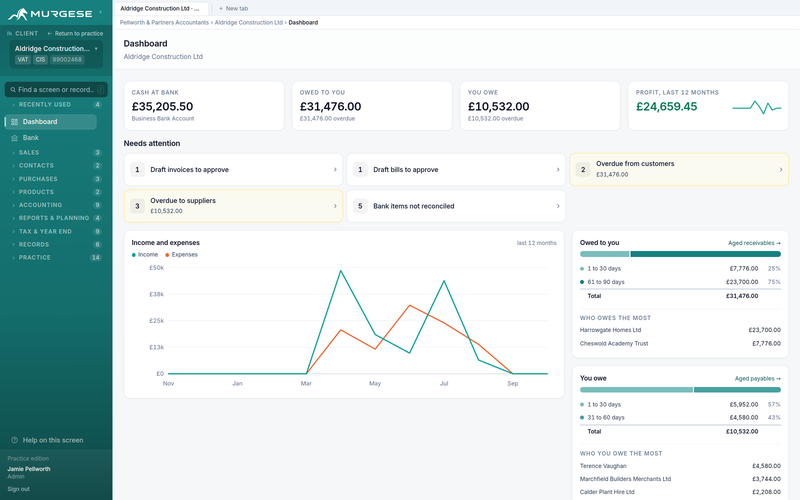Click the You owe ageing bar
800x500 pixels.
[680, 390]
